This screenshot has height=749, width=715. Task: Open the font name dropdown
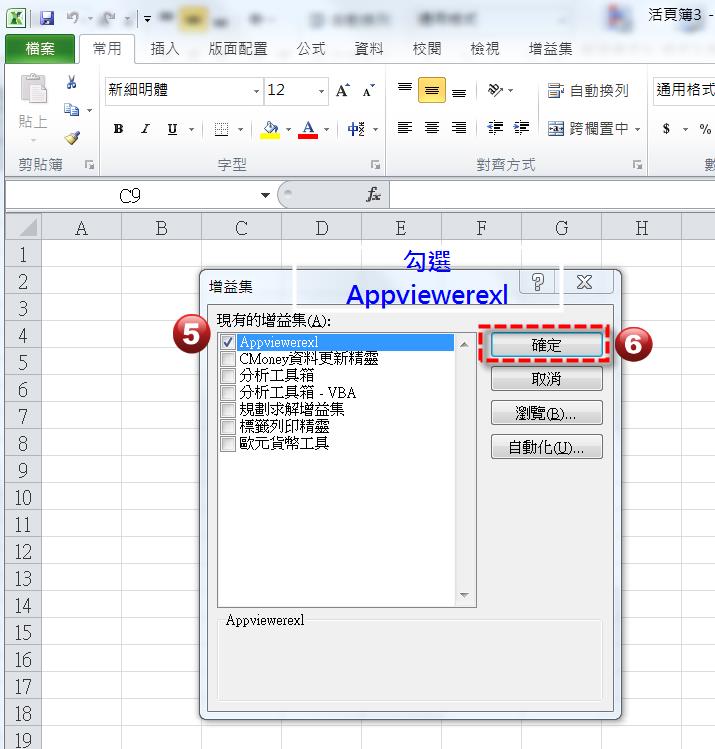[x=256, y=91]
